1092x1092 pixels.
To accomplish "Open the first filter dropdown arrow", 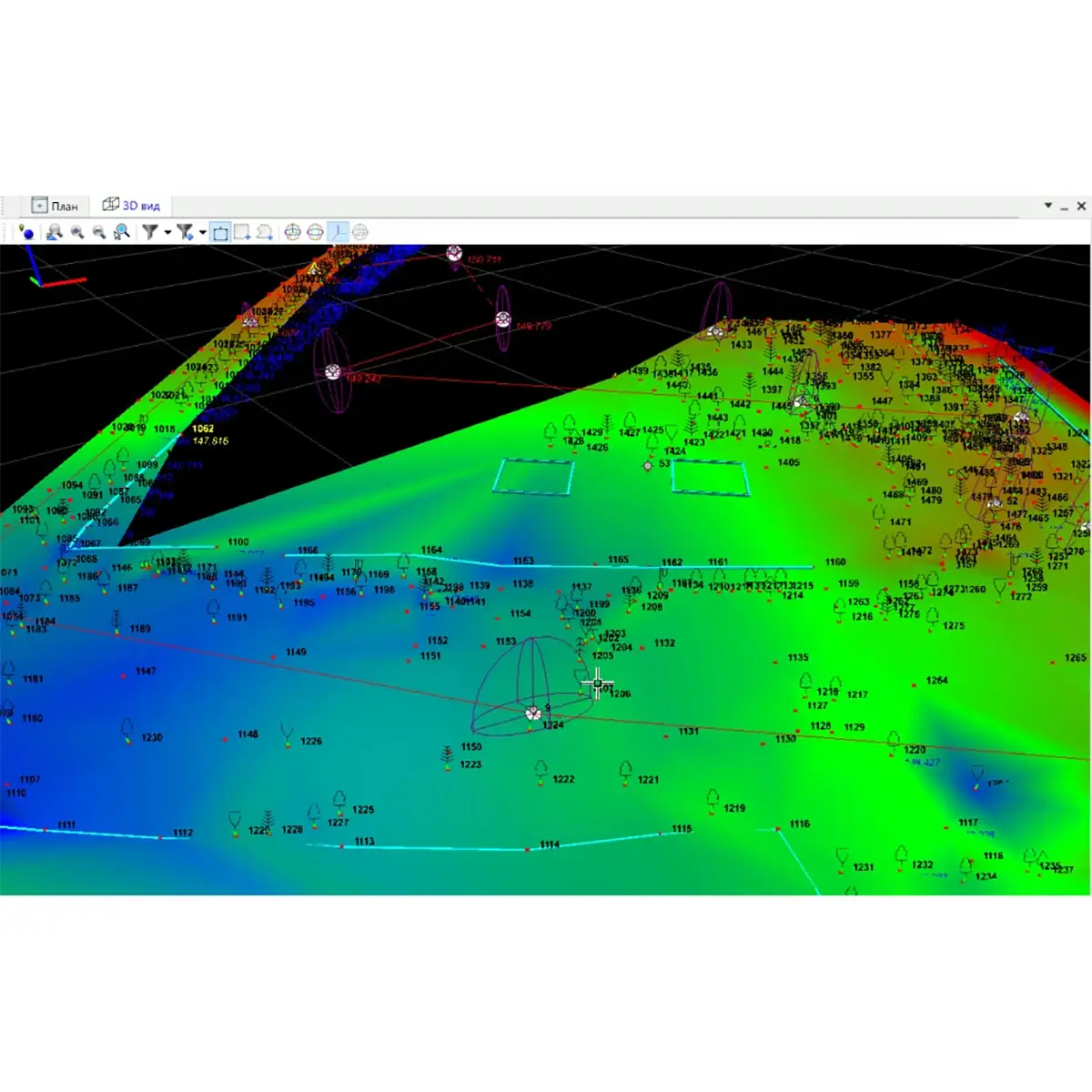I will pos(167,233).
